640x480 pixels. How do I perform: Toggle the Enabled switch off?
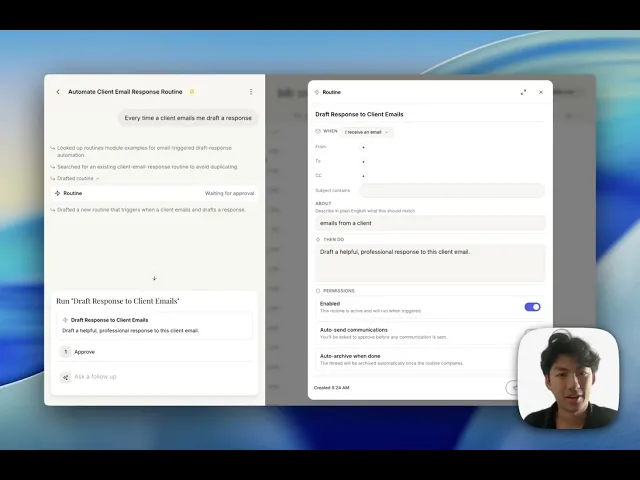click(x=532, y=307)
